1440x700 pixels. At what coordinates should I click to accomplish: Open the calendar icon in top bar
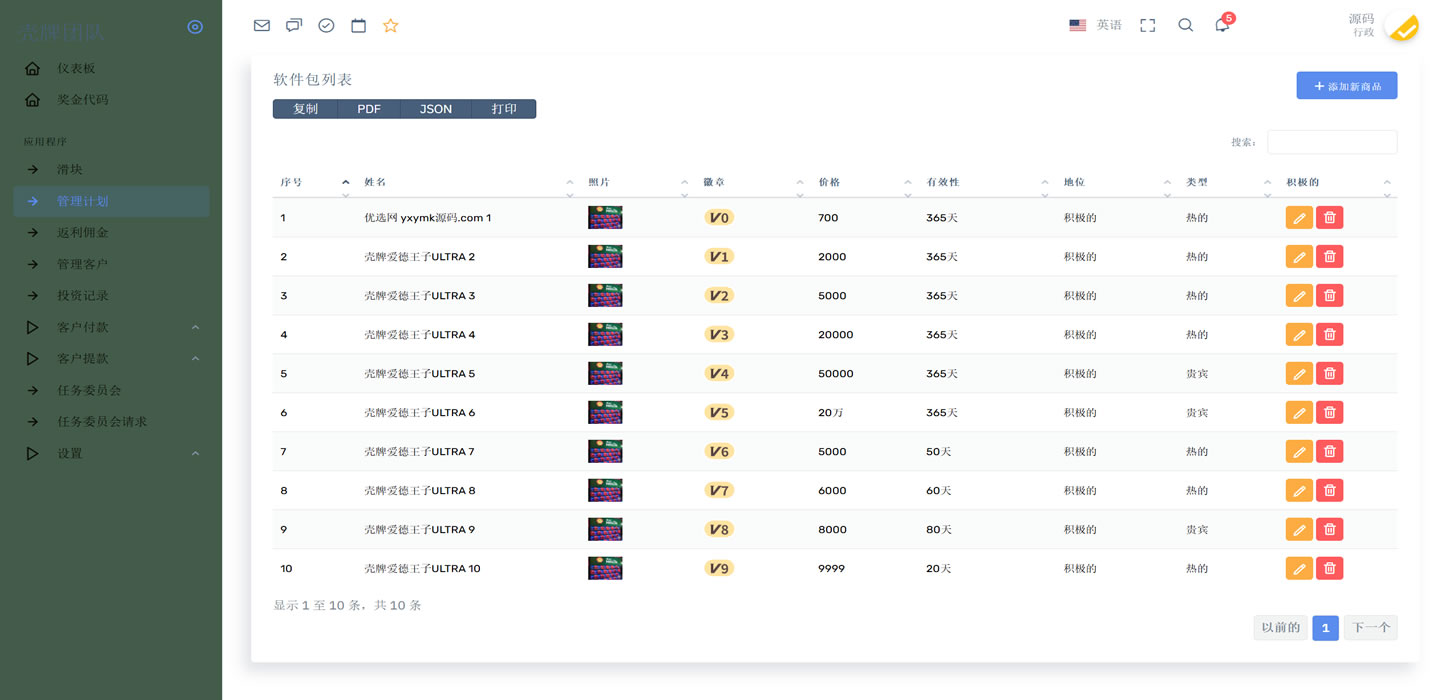(358, 26)
